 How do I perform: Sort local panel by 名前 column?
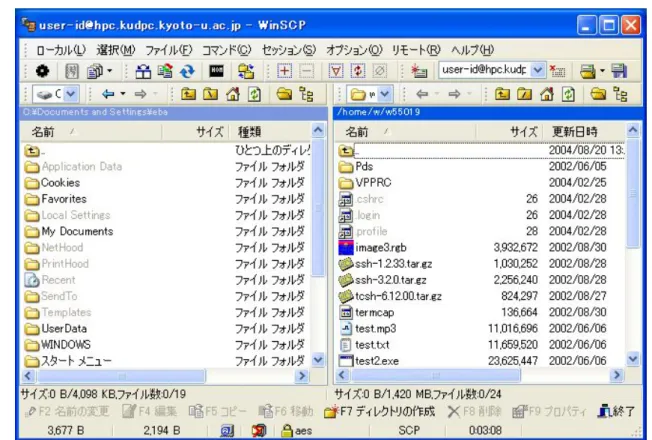pyautogui.click(x=91, y=132)
